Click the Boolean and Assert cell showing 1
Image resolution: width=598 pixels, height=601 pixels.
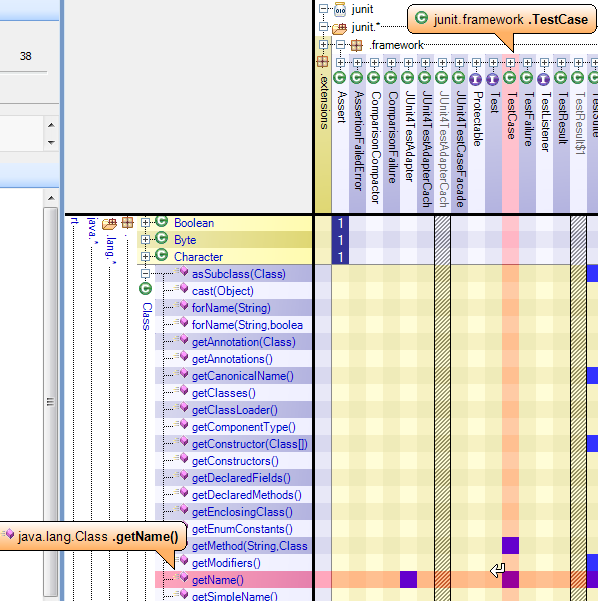[340, 223]
